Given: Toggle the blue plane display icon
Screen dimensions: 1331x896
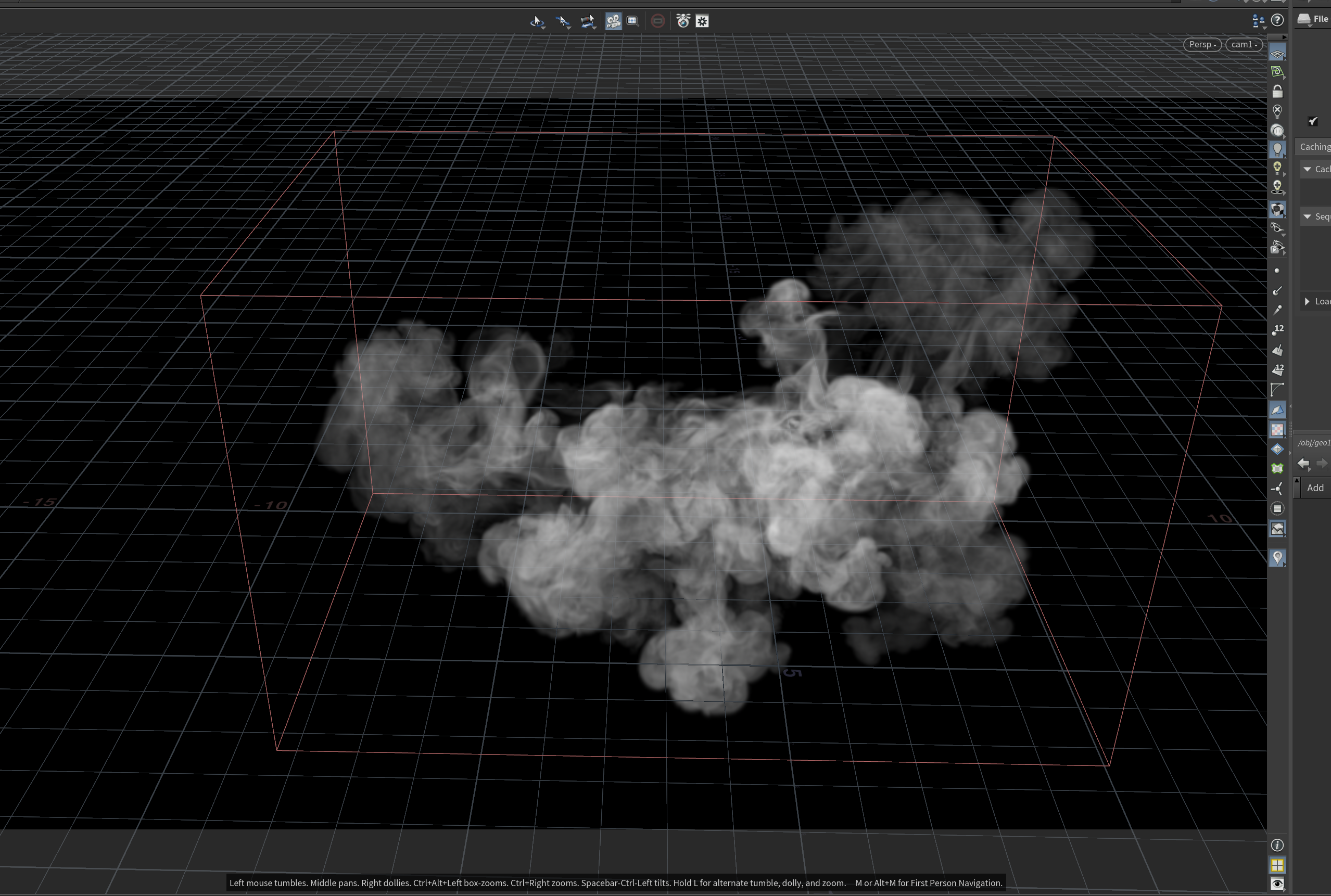Looking at the screenshot, I should (1277, 409).
